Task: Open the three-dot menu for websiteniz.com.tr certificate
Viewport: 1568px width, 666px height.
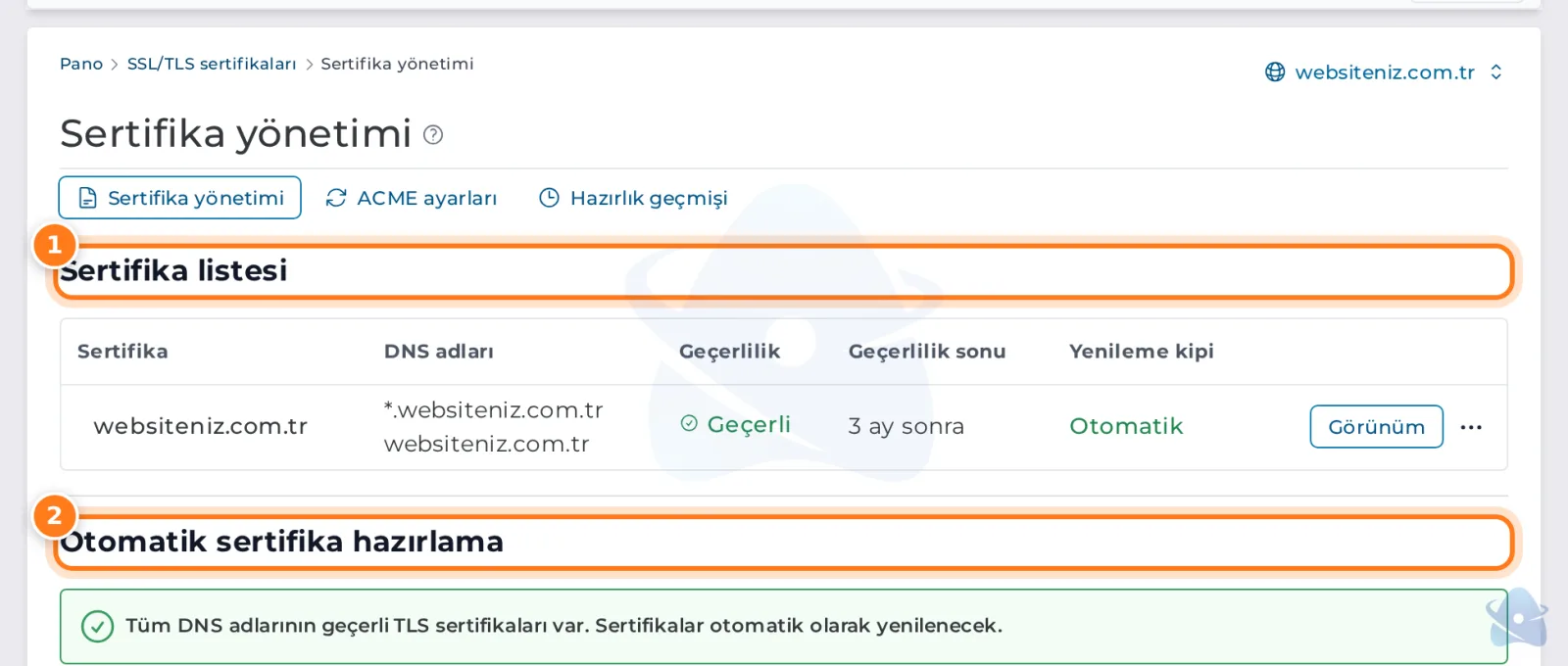Action: coord(1471,427)
